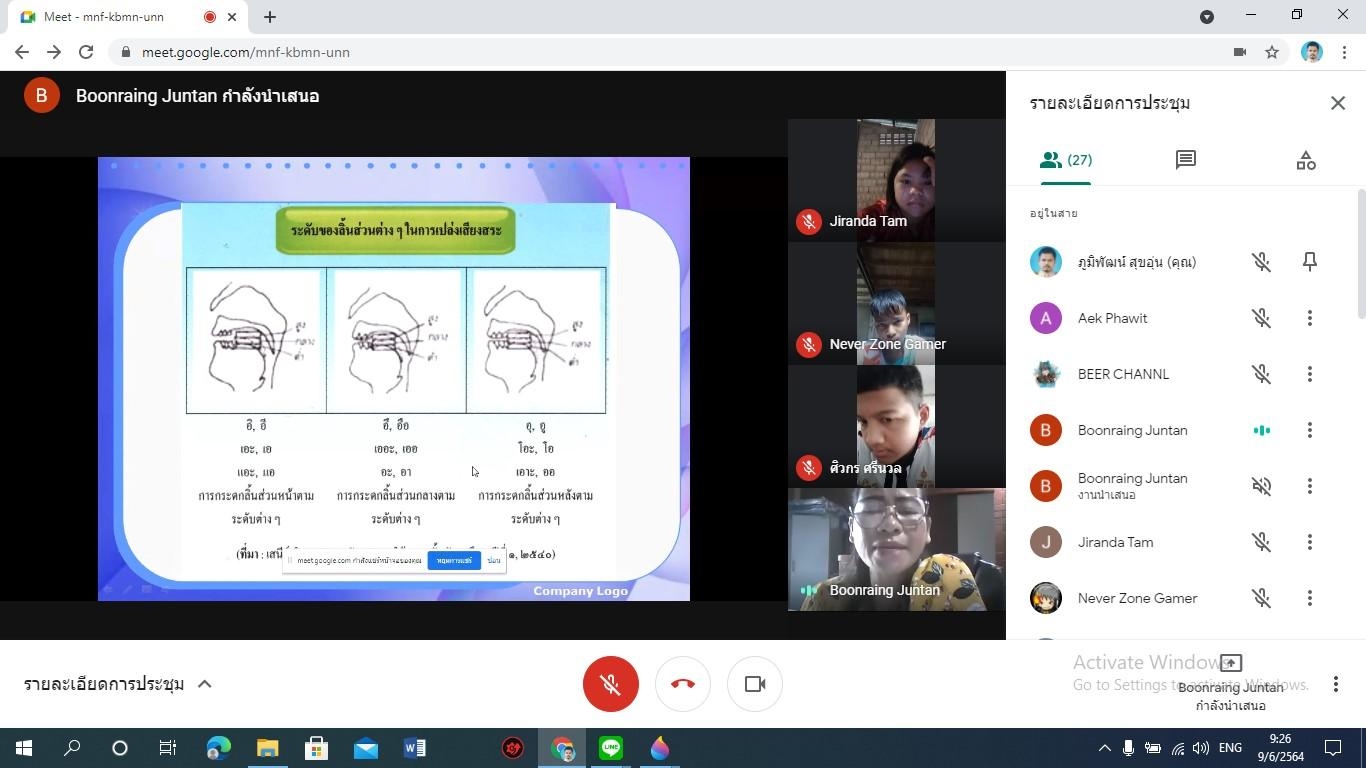Open more options for BEER CHANNL
This screenshot has width=1366, height=768.
tap(1309, 374)
